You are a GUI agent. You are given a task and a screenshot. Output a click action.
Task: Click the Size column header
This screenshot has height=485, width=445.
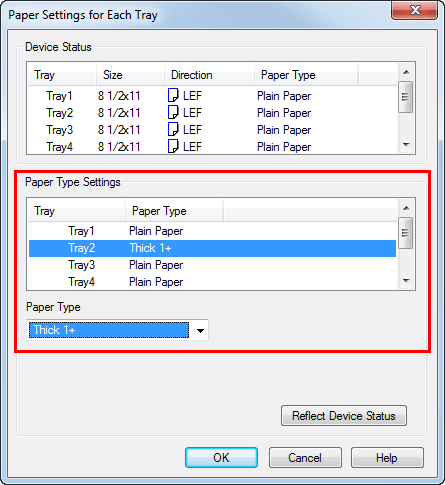click(130, 75)
